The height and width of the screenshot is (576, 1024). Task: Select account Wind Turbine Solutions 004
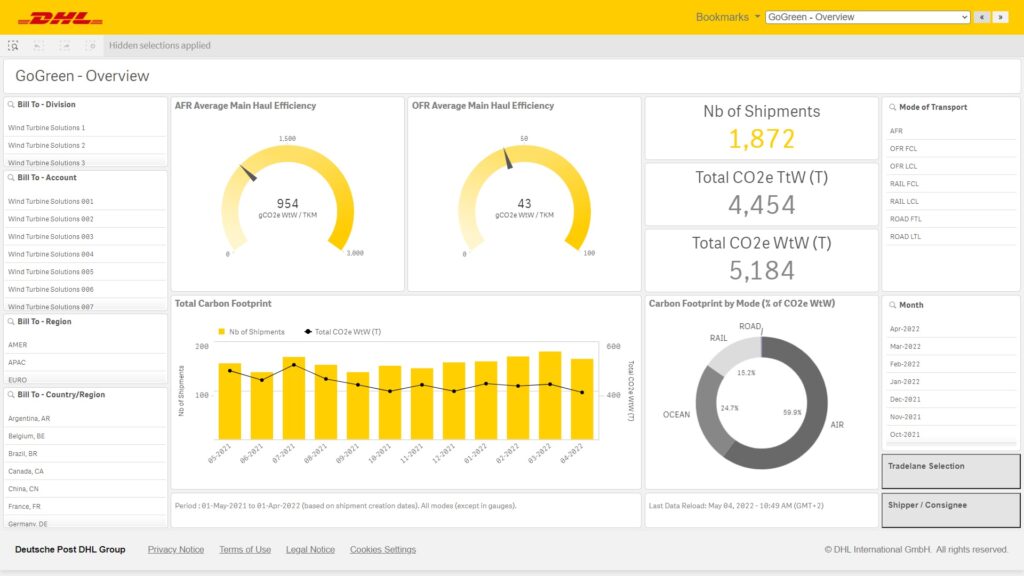86,255
